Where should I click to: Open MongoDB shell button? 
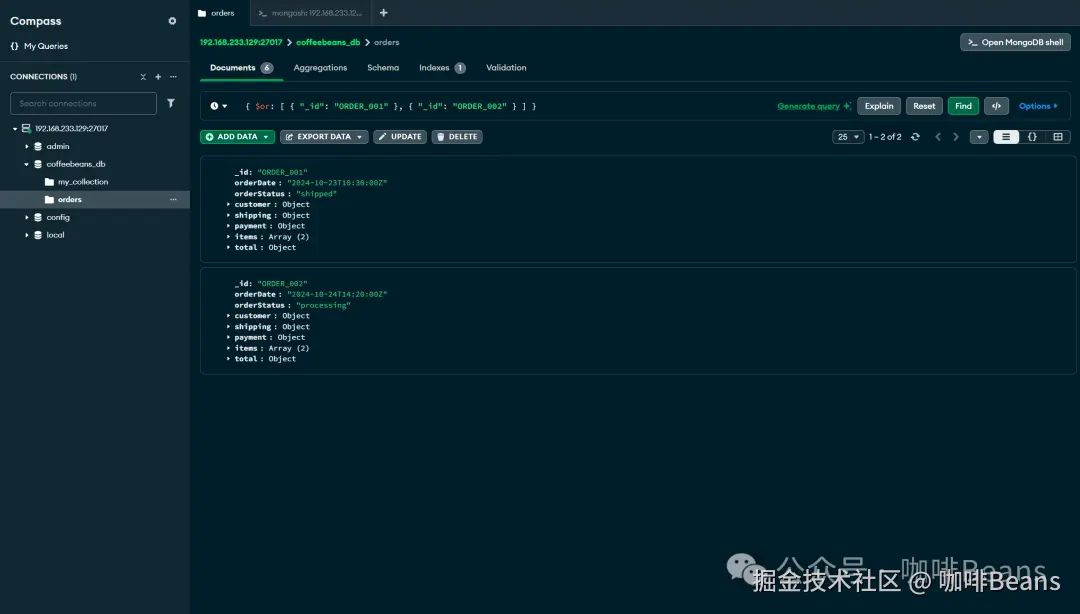coord(1015,43)
